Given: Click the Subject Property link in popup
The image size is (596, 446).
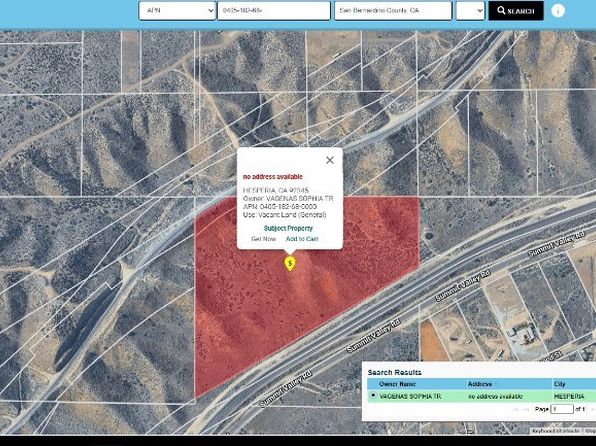Looking at the screenshot, I should coord(288,228).
